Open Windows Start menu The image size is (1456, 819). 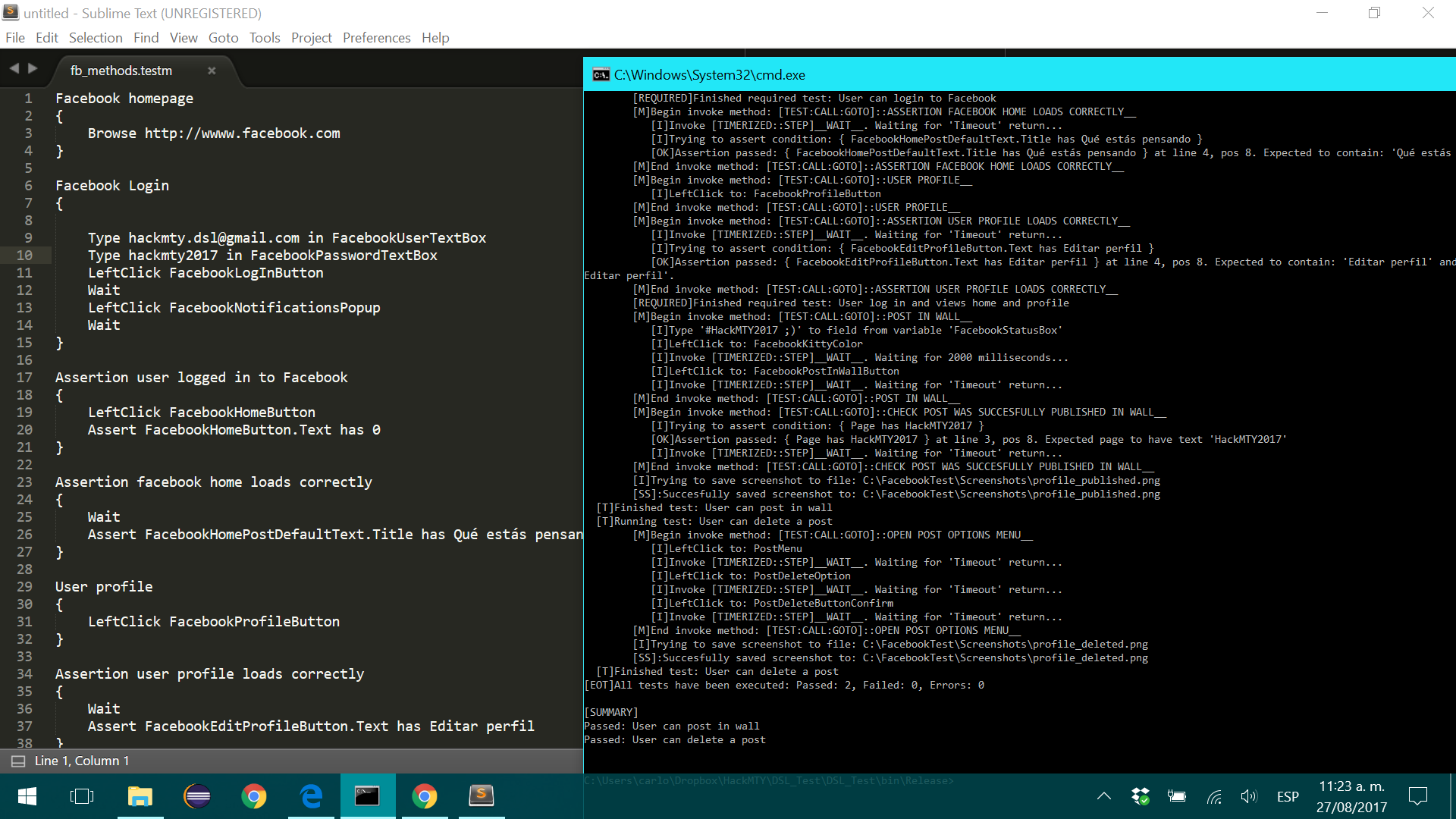click(x=27, y=796)
